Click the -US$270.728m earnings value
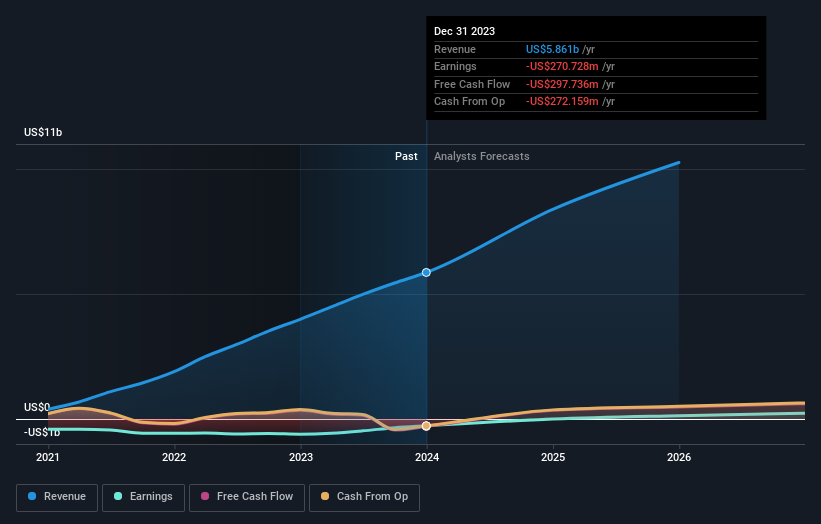The height and width of the screenshot is (524, 821). pos(562,66)
